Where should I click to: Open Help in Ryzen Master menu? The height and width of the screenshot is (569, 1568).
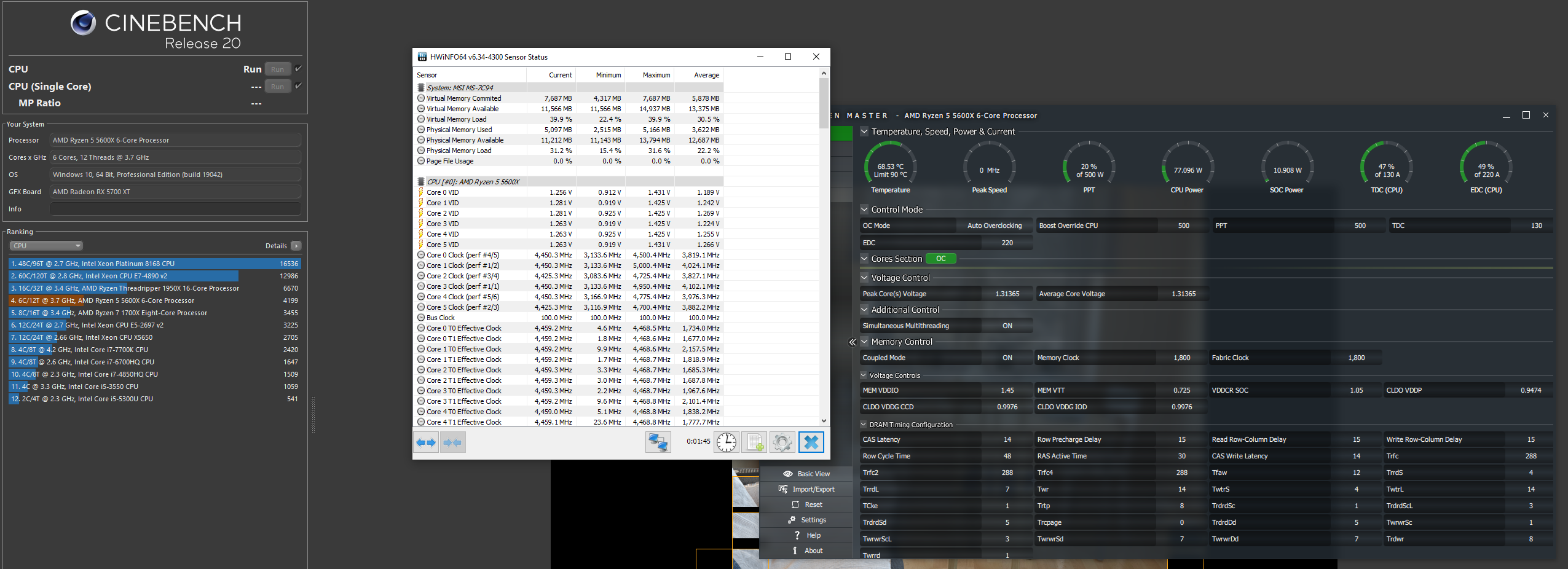click(806, 535)
